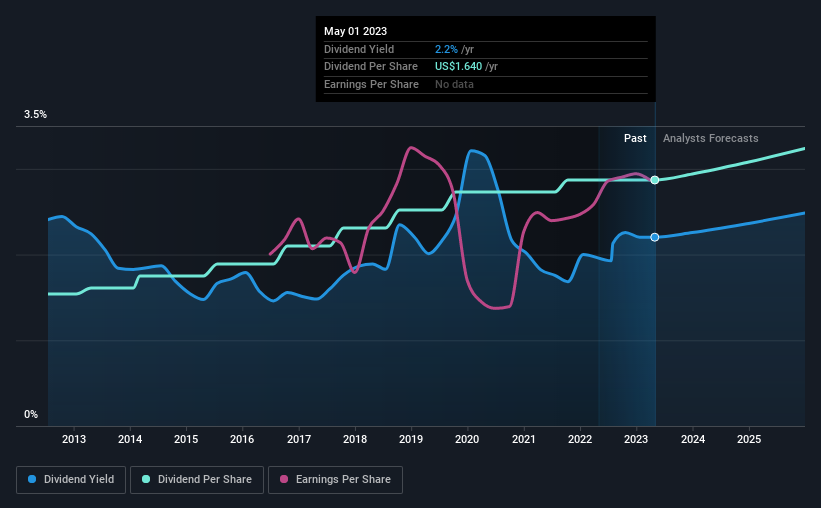Click the 2020 x-axis label
The width and height of the screenshot is (821, 508).
click(467, 439)
